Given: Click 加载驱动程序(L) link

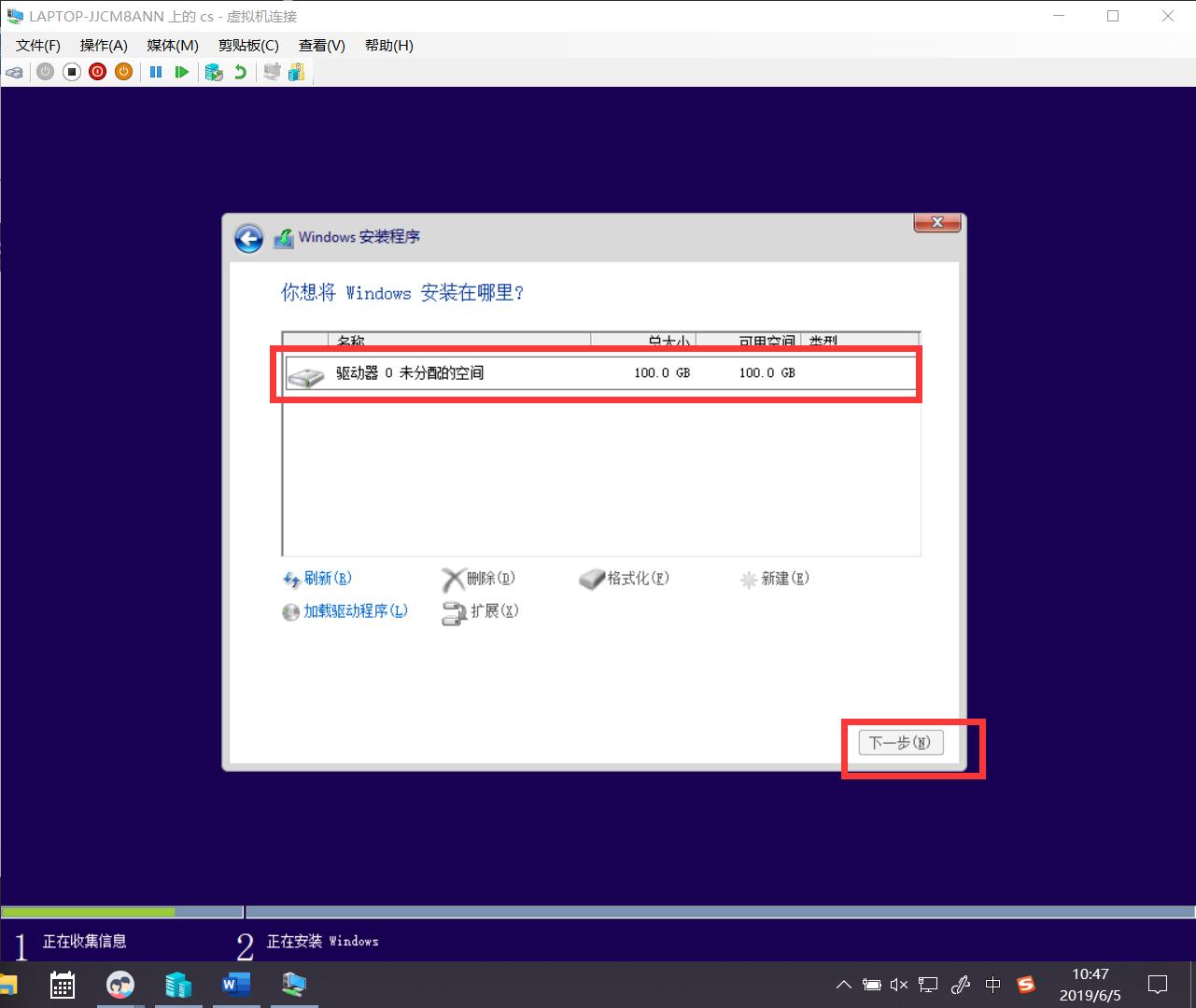Looking at the screenshot, I should click(355, 611).
